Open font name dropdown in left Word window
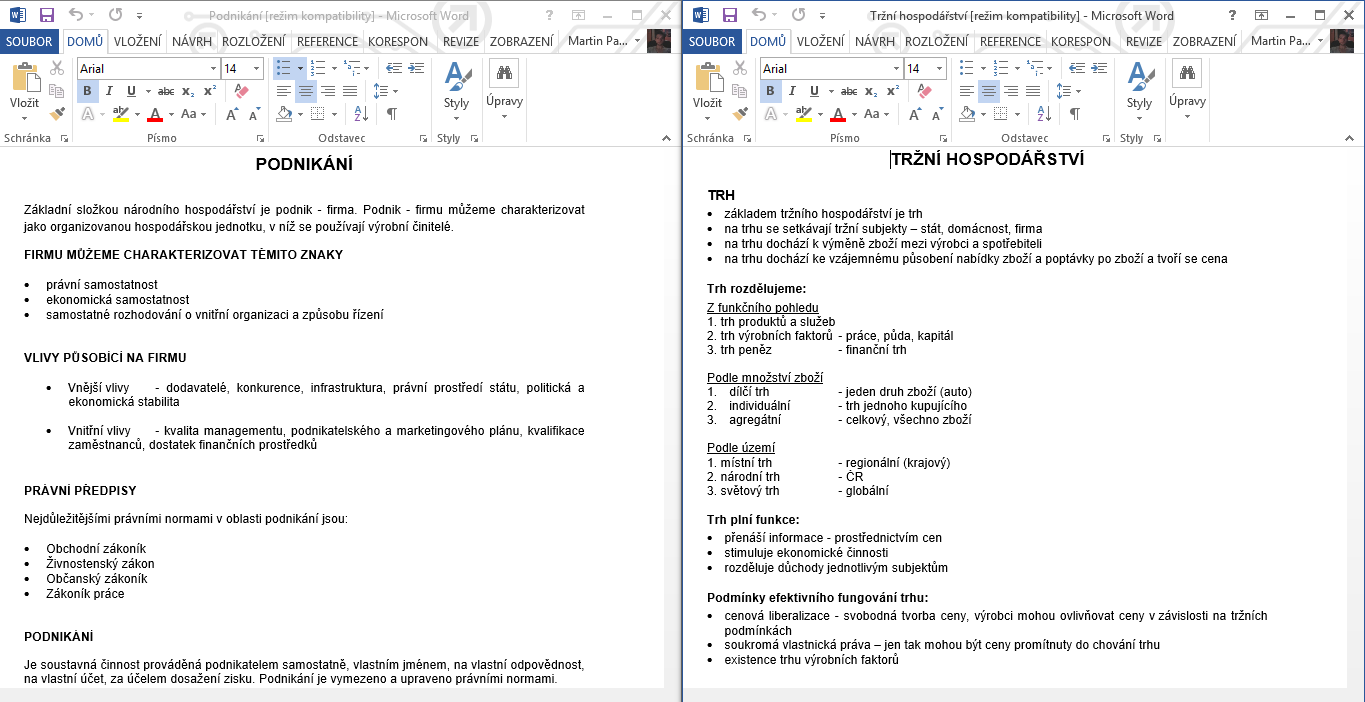1365x702 pixels. [x=213, y=69]
